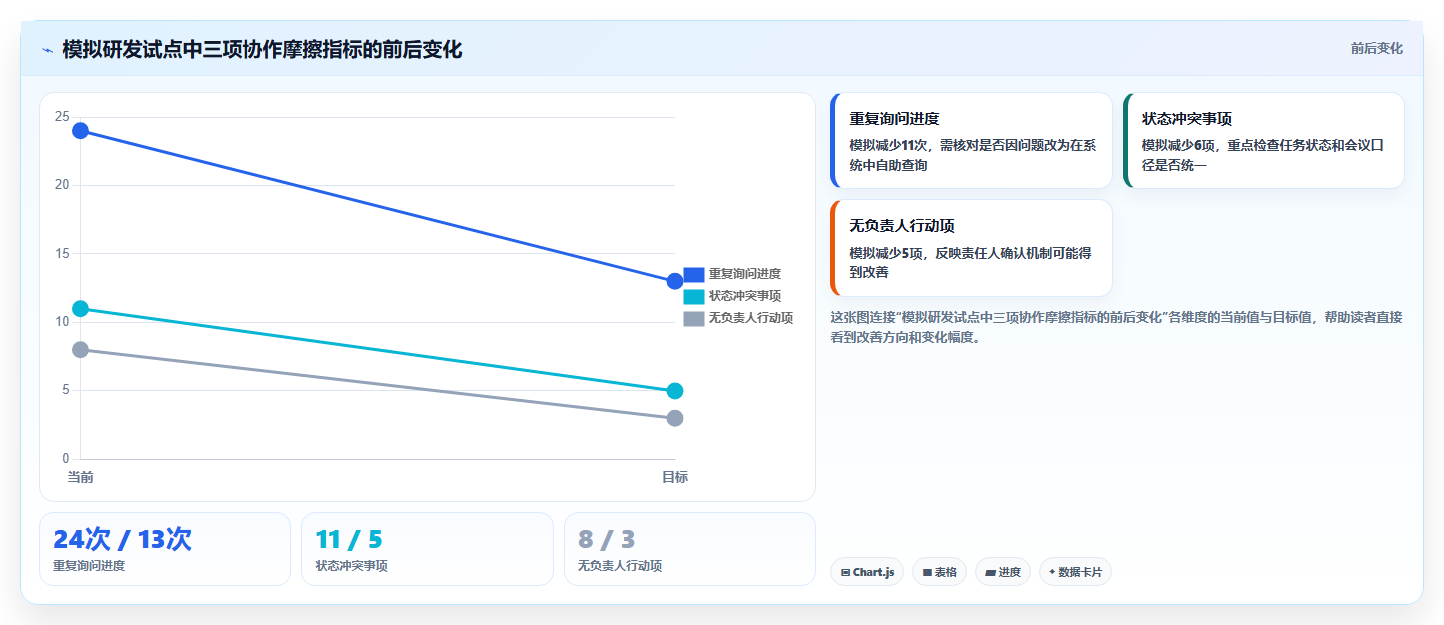Open the 重复询问进度 insight card
1444x625 pixels.
coord(971,140)
